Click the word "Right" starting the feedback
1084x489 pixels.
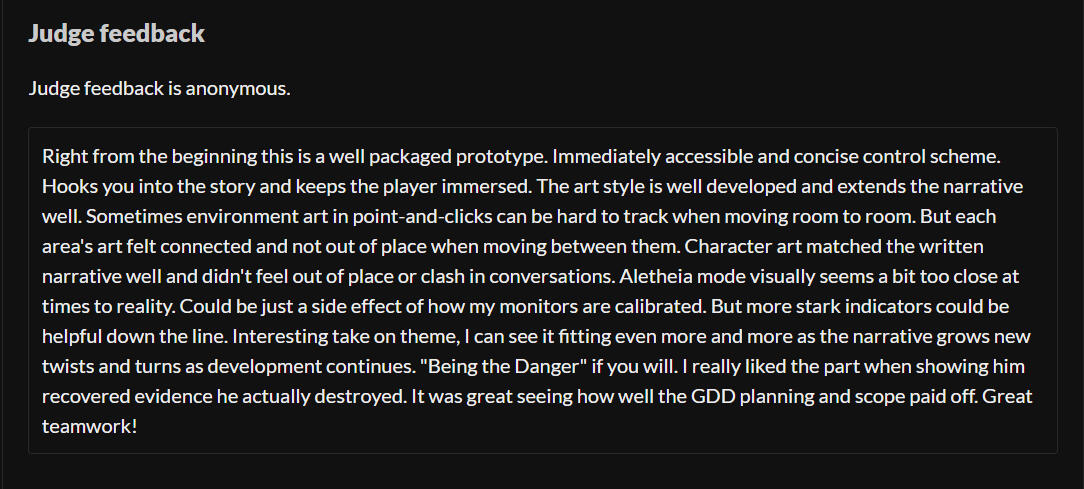tap(64, 157)
